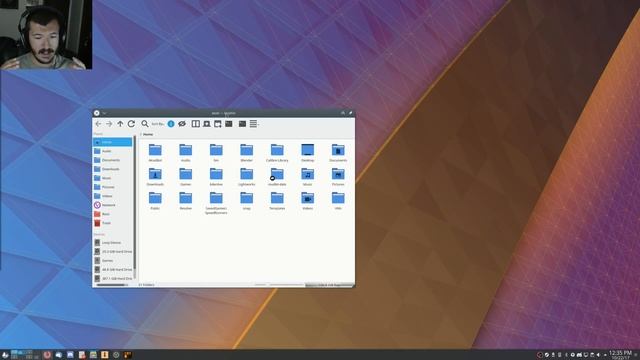Open the application launcher on the taskbar
The width and height of the screenshot is (640, 360).
tap(5, 355)
